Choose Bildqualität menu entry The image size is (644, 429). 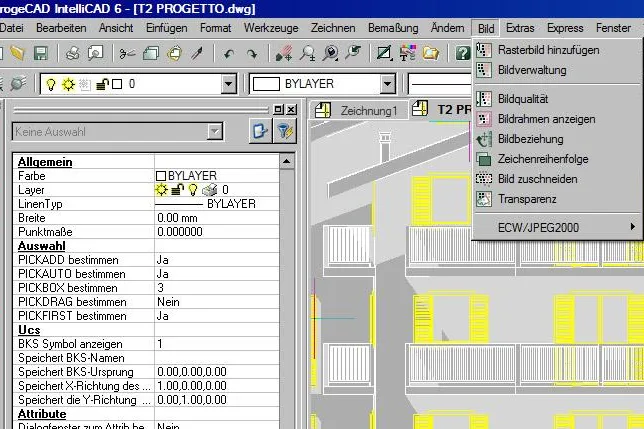557,99
